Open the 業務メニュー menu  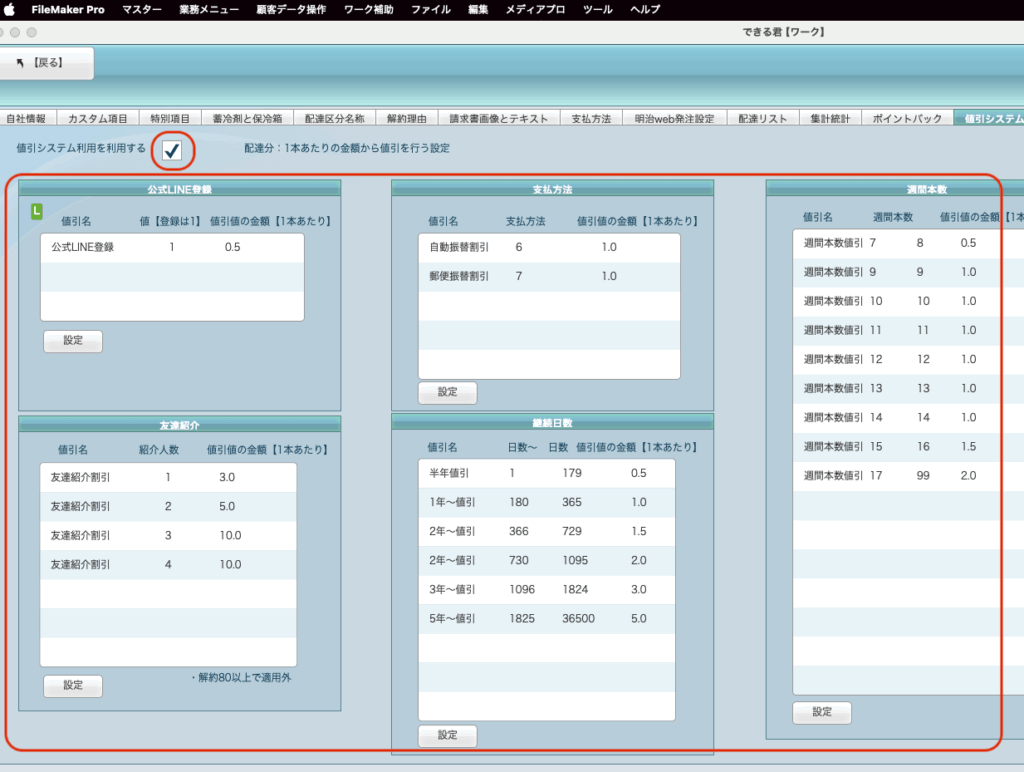pos(209,9)
